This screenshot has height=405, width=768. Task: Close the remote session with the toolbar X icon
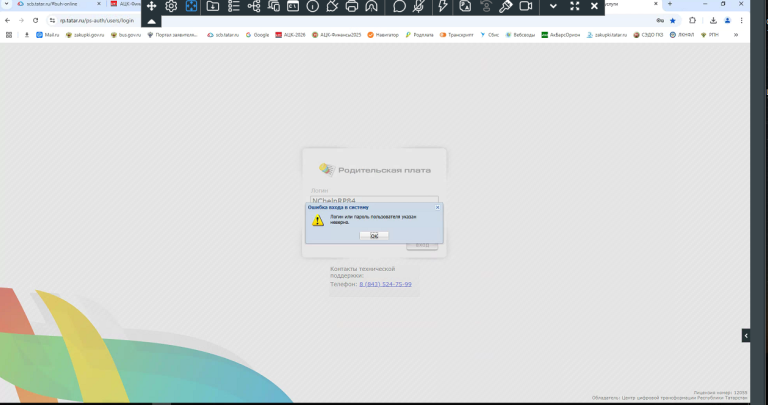pyautogui.click(x=594, y=6)
